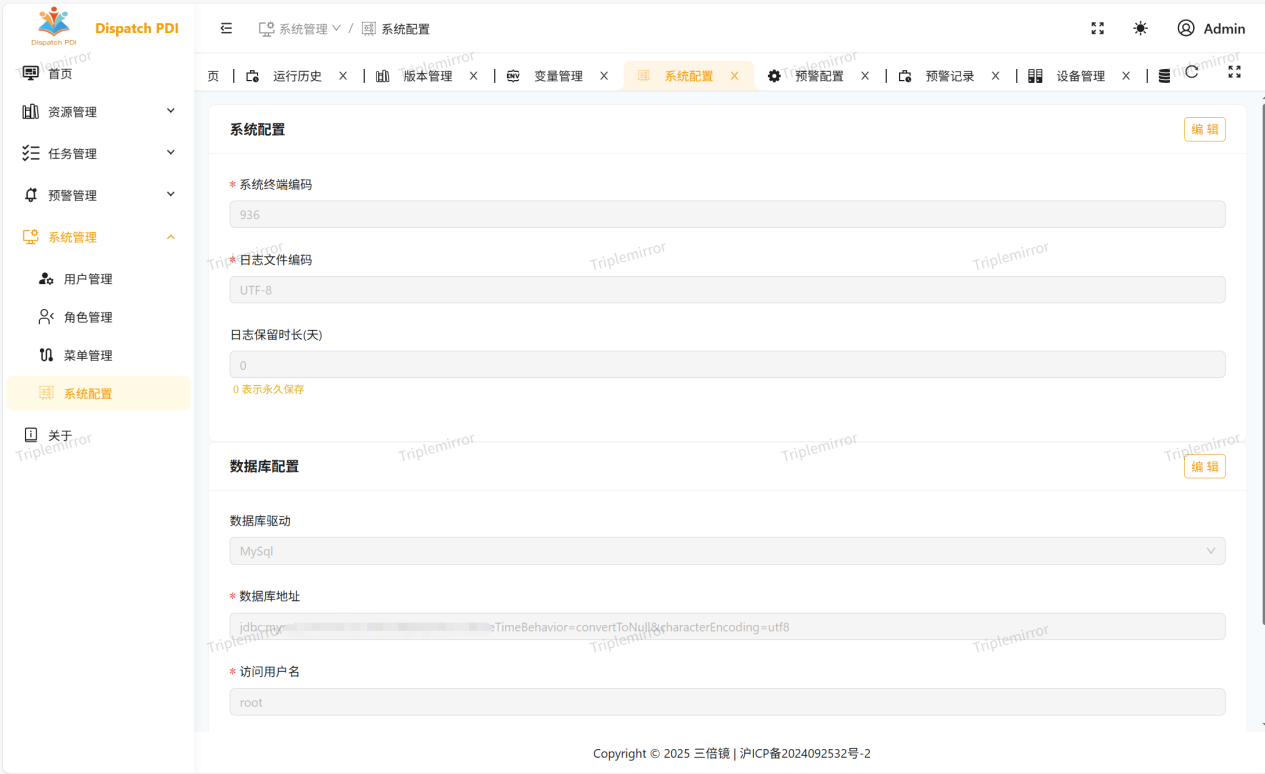Click the 设备管理 tab icon
1265x774 pixels.
1035,76
